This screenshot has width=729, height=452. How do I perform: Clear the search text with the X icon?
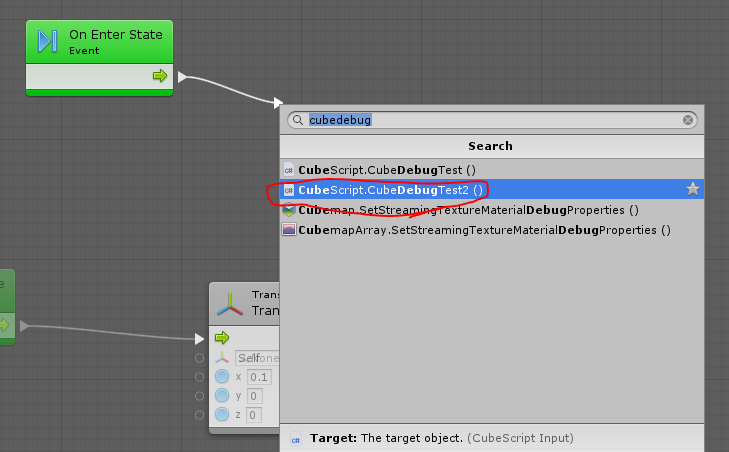(688, 120)
